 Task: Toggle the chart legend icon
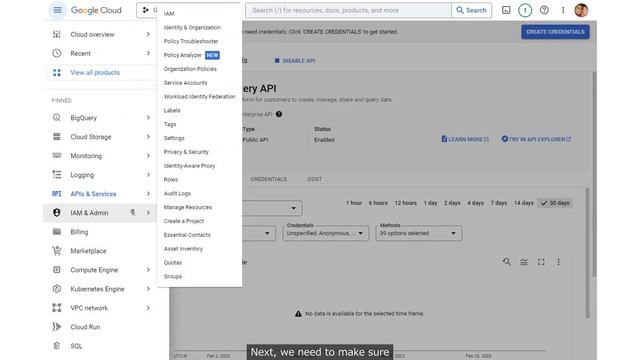click(524, 262)
